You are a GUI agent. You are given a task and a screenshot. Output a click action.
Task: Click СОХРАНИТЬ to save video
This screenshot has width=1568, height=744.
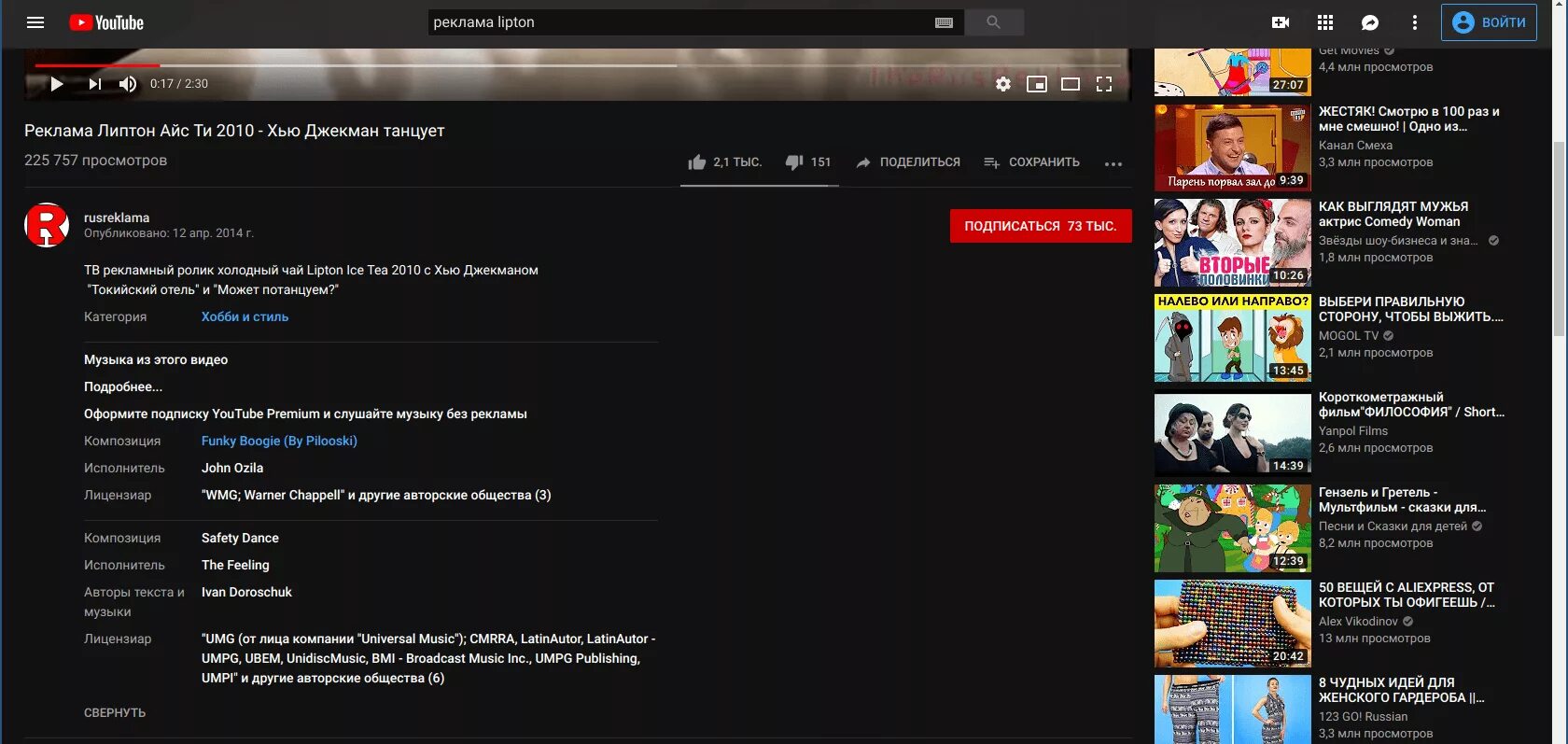(1031, 162)
